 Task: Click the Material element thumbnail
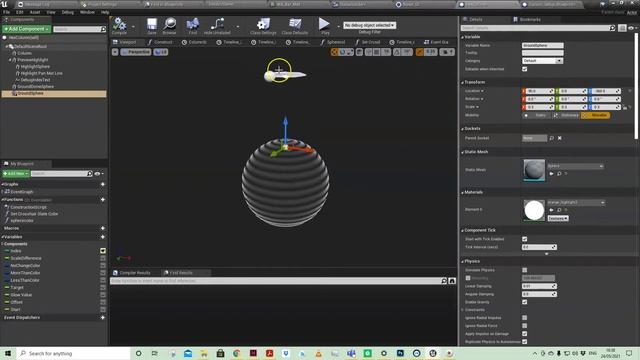[x=534, y=211]
